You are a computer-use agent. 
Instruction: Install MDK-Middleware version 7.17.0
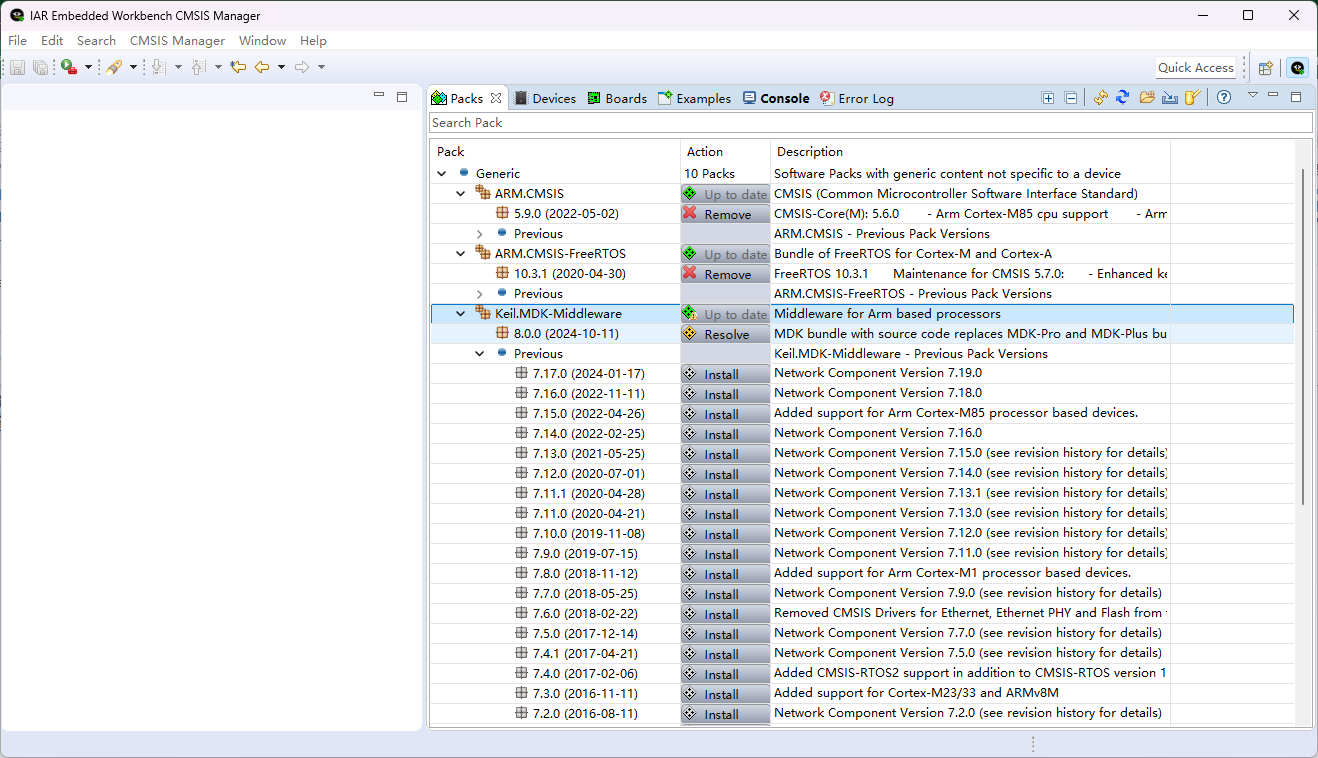pyautogui.click(x=725, y=374)
